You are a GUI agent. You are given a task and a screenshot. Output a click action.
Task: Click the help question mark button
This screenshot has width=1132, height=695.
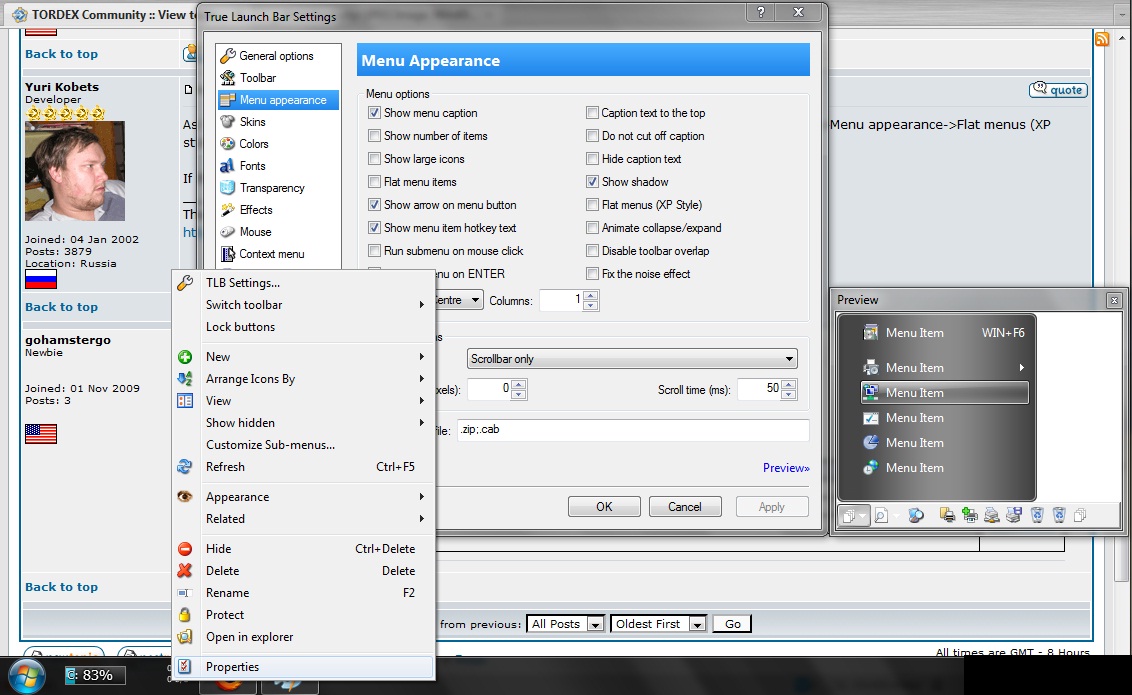tap(761, 12)
